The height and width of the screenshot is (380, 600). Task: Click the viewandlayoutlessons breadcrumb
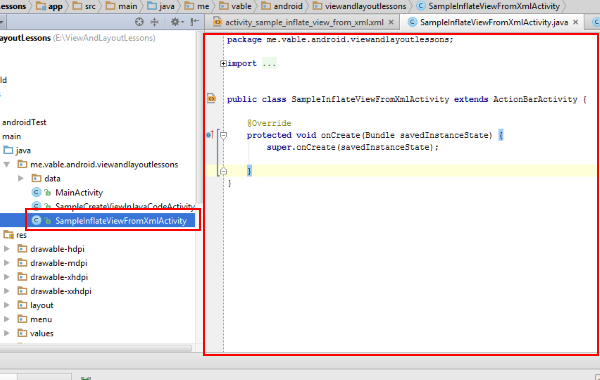click(x=360, y=6)
